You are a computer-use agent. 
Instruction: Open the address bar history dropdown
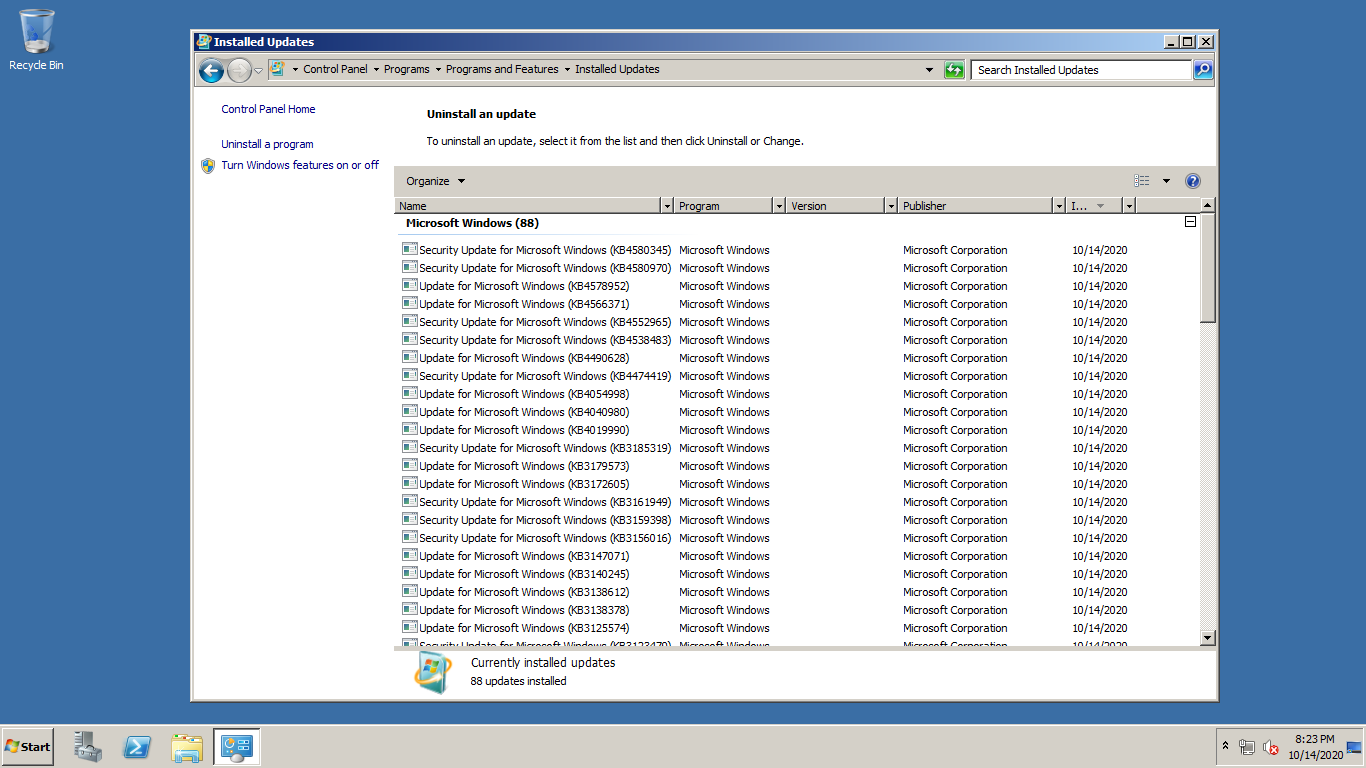click(929, 70)
